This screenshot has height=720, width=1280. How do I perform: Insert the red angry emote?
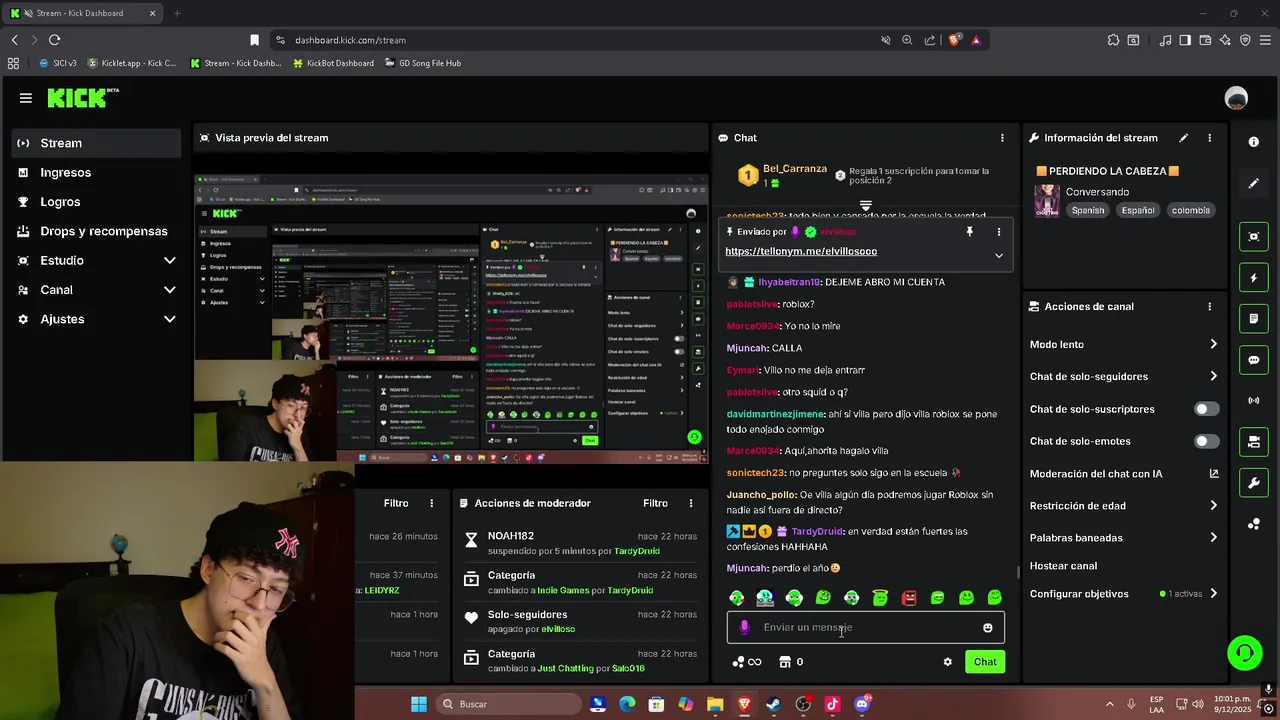(x=909, y=598)
